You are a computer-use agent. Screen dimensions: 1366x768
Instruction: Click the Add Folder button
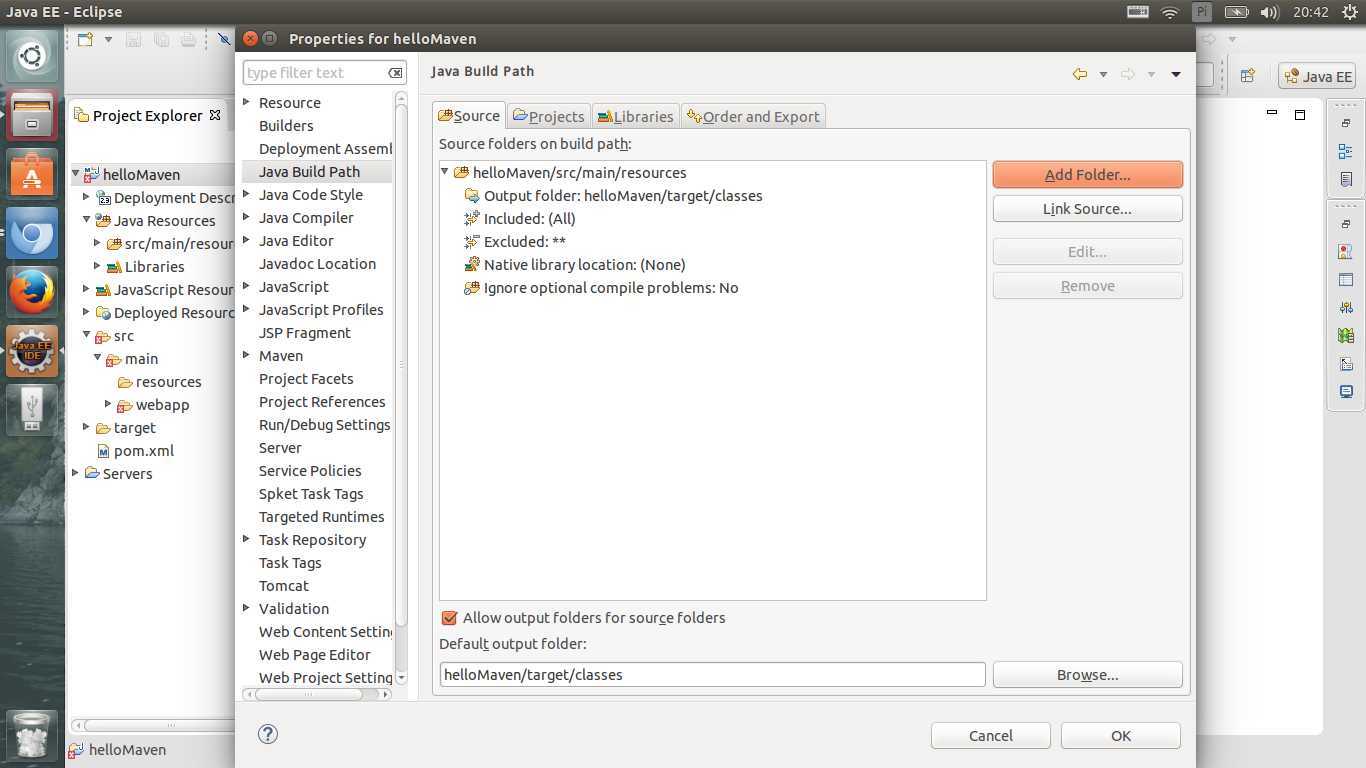pos(1087,174)
